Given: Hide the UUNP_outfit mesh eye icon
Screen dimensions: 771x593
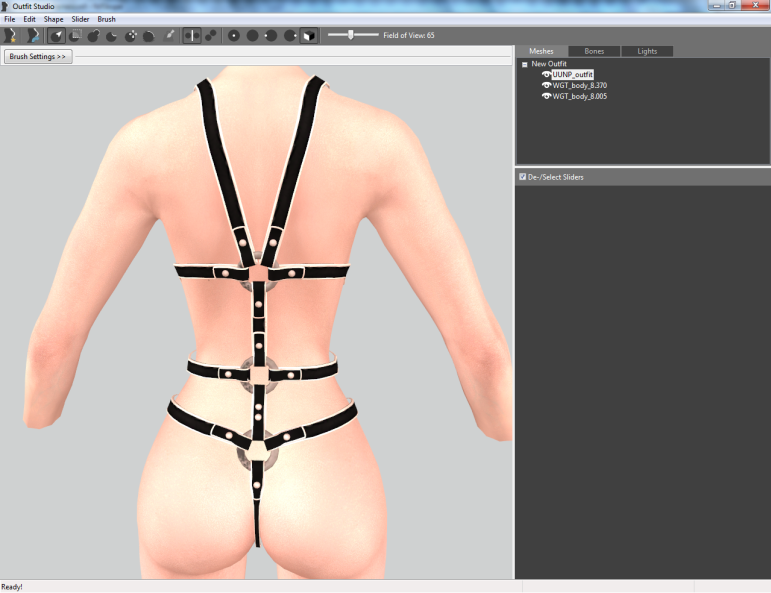Looking at the screenshot, I should 546,75.
